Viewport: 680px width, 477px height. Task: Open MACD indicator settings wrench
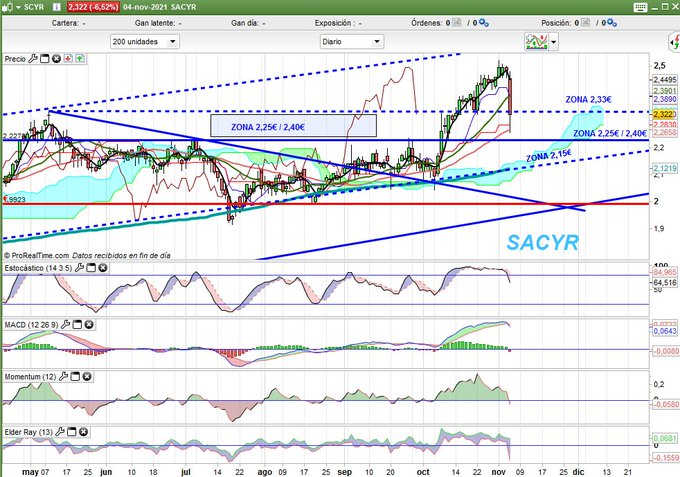coord(65,324)
